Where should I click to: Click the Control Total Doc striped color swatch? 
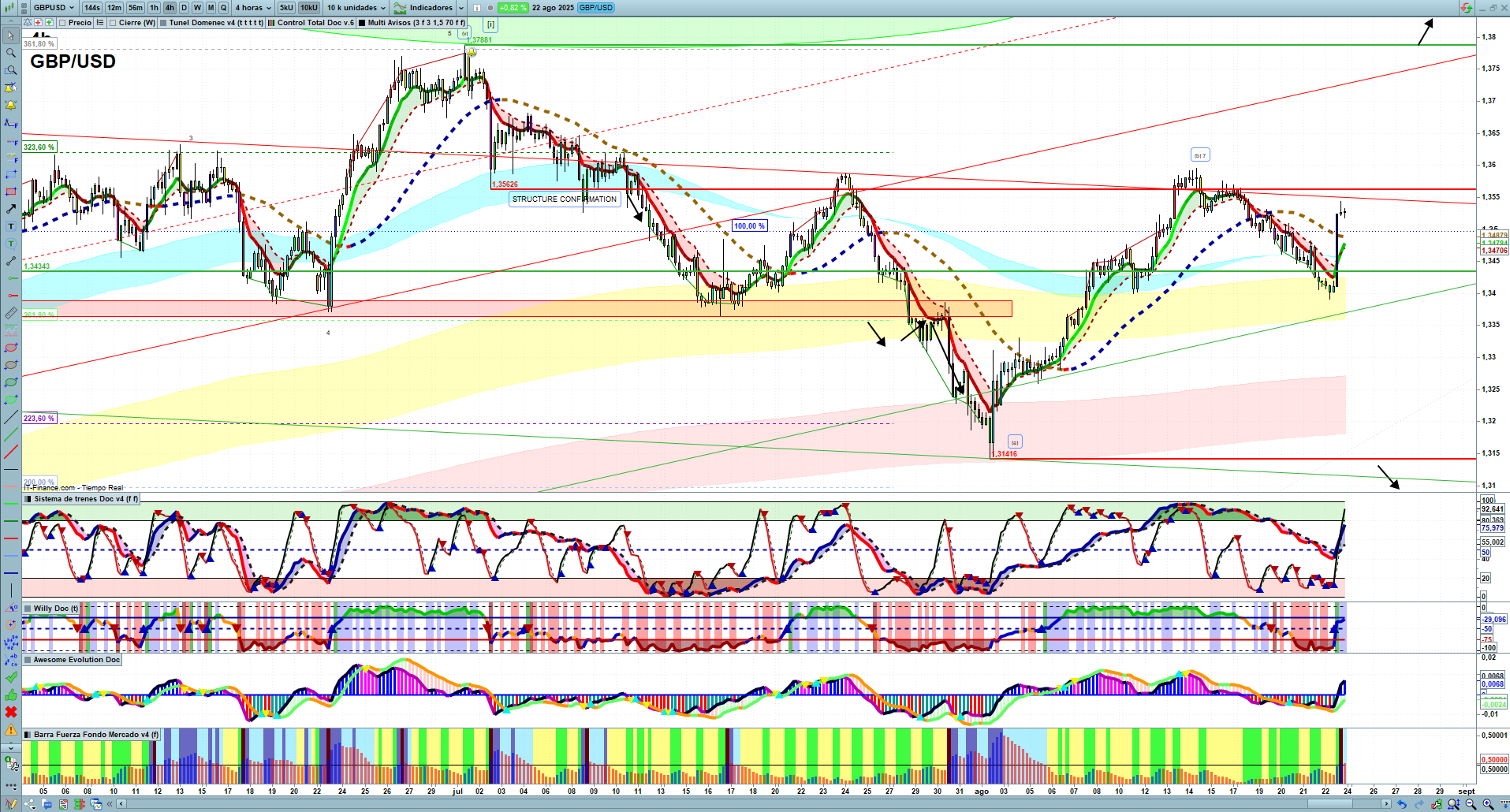[x=272, y=23]
